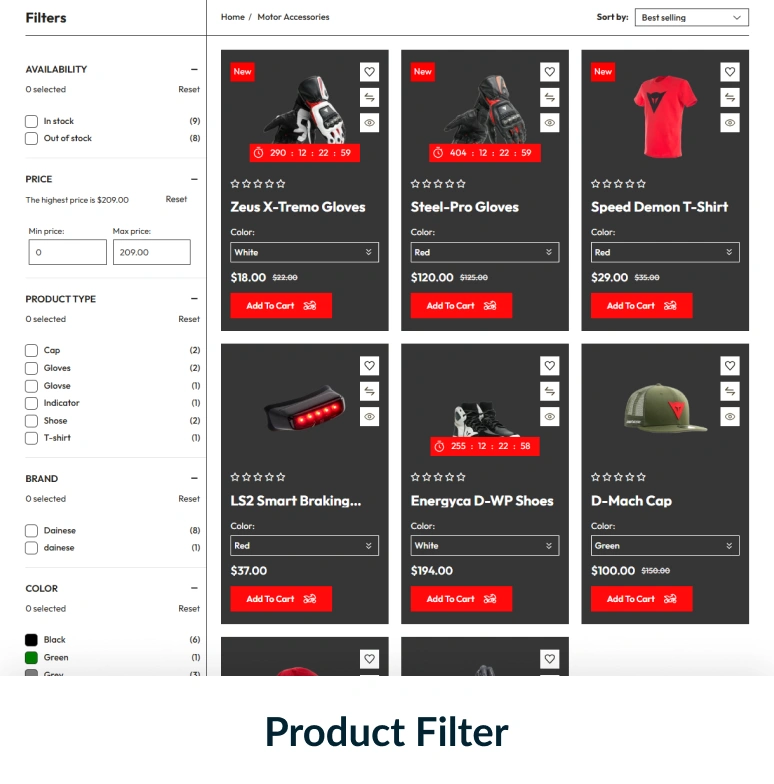
Task: Quick view Speed Demon T-Shirt
Action: click(x=730, y=123)
